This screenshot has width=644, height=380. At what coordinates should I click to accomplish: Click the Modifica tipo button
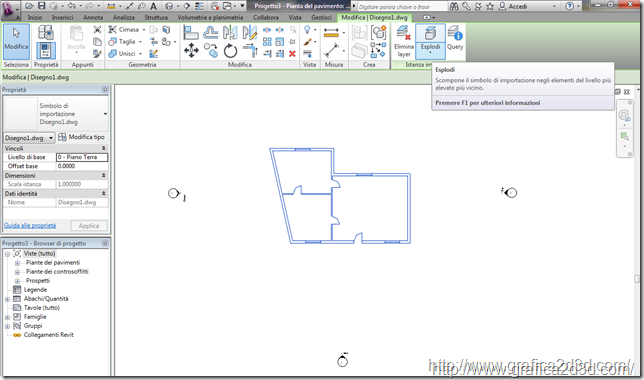[x=81, y=137]
